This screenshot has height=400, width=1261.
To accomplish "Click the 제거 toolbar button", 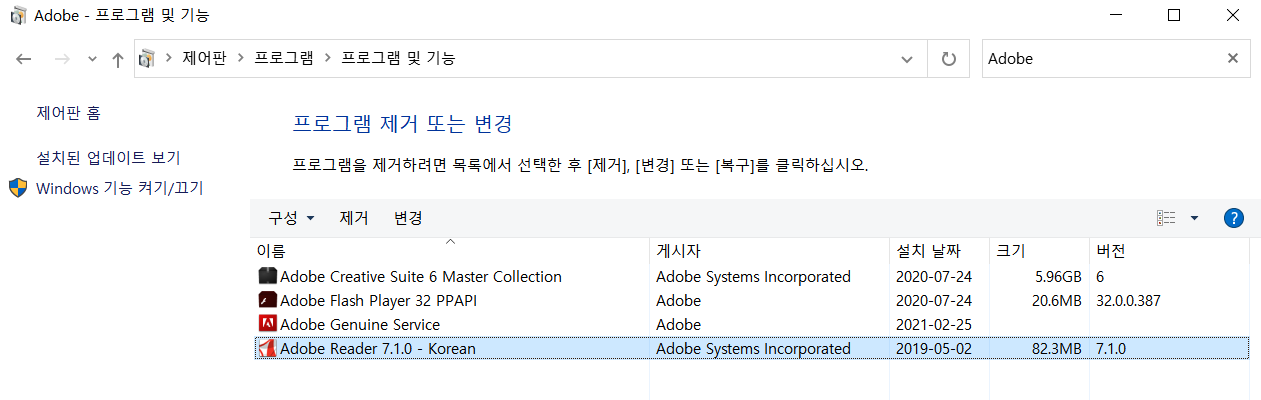I will [x=354, y=218].
